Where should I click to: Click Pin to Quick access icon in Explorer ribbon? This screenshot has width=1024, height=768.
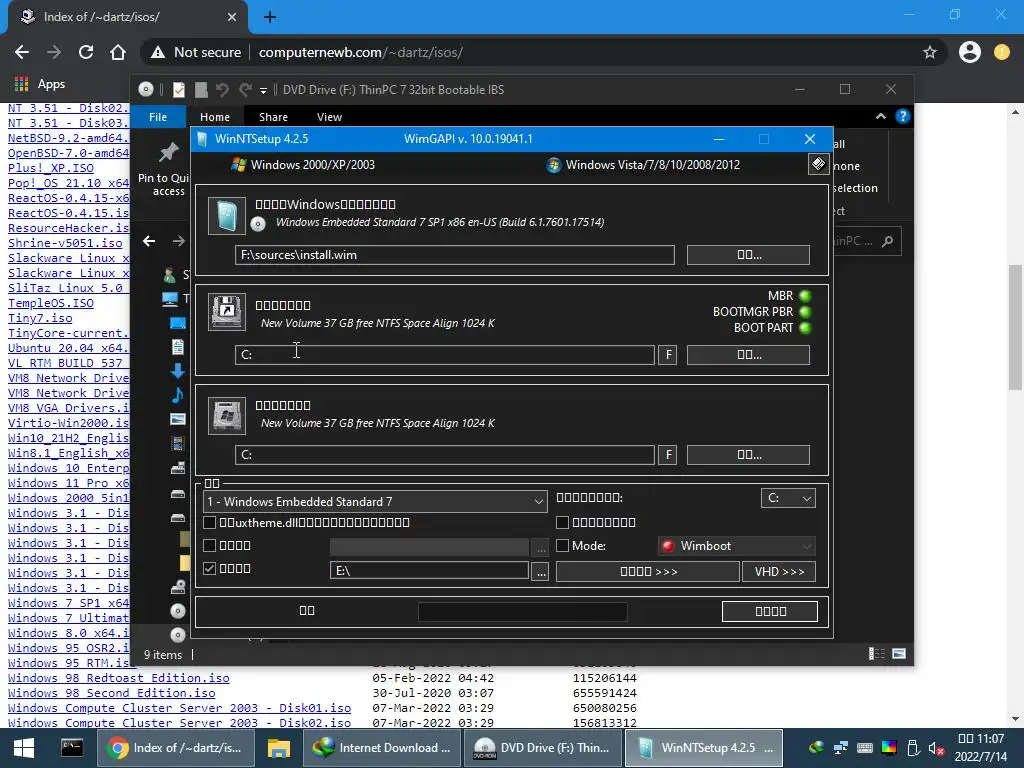click(168, 153)
